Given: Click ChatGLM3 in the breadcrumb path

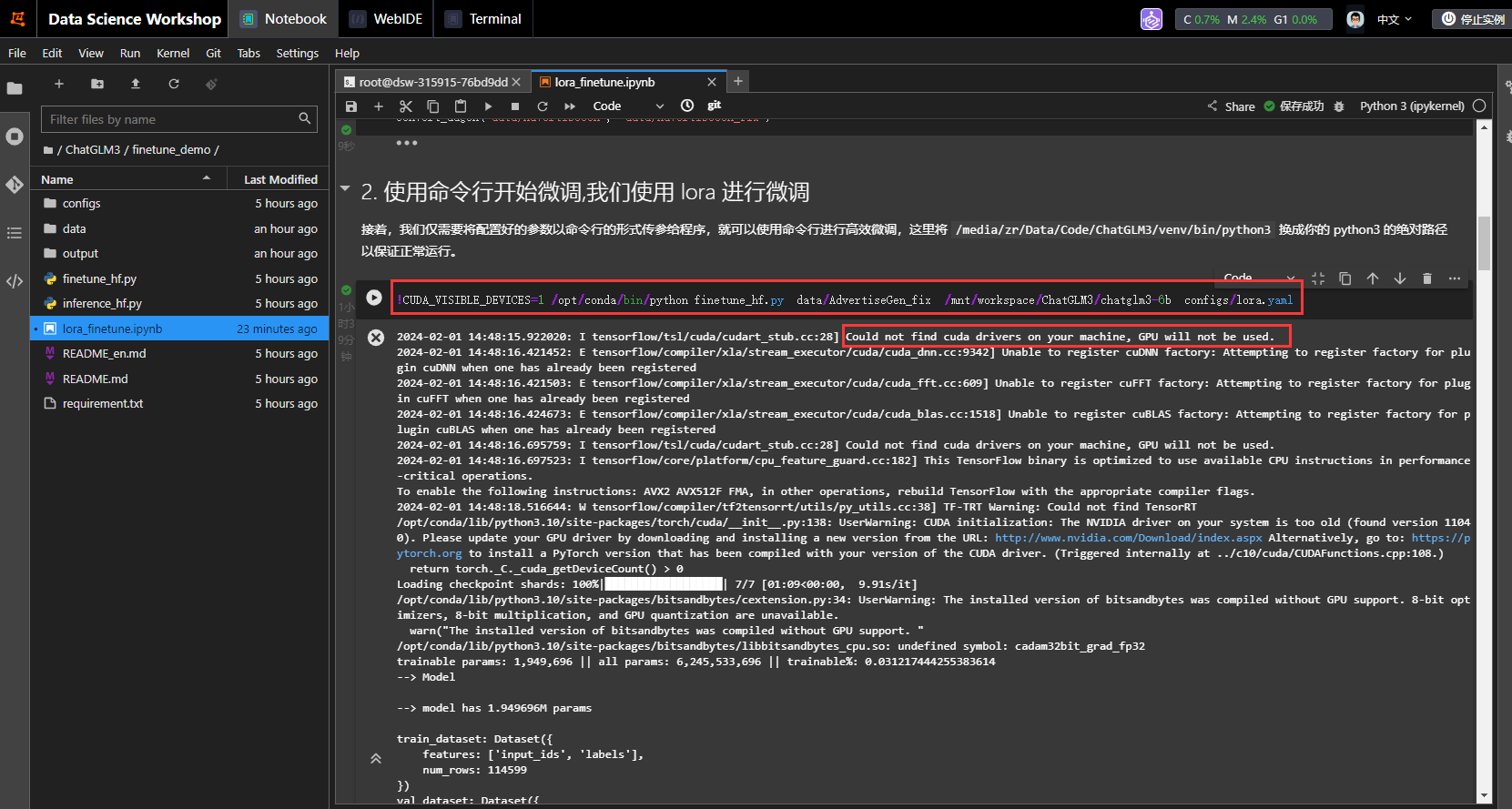Looking at the screenshot, I should click(x=93, y=149).
